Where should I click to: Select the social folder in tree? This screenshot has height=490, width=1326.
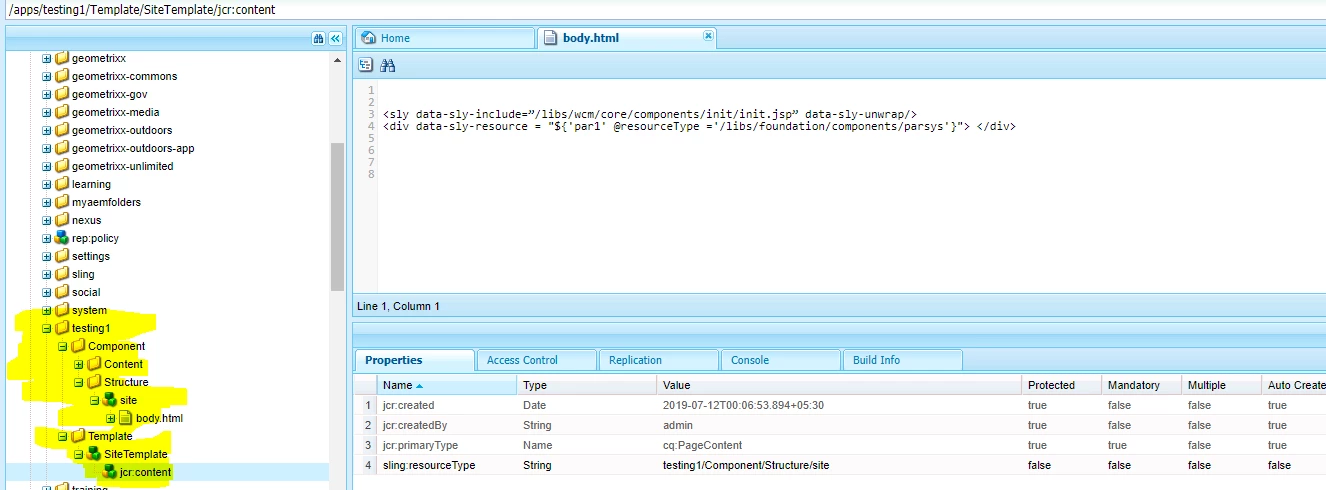pos(86,292)
